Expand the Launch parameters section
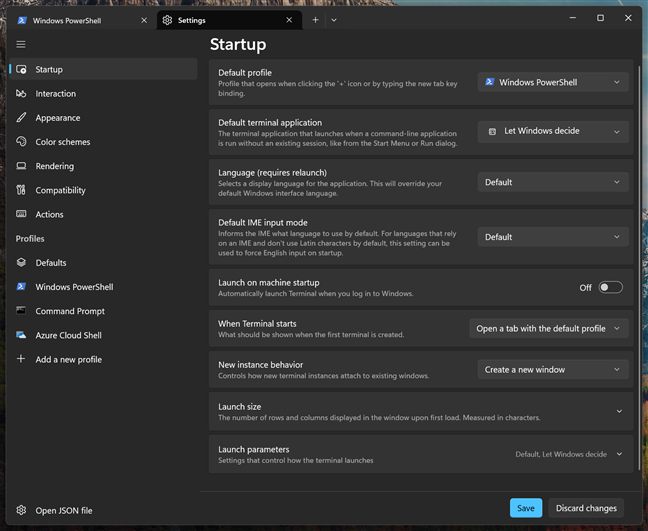 (x=421, y=454)
